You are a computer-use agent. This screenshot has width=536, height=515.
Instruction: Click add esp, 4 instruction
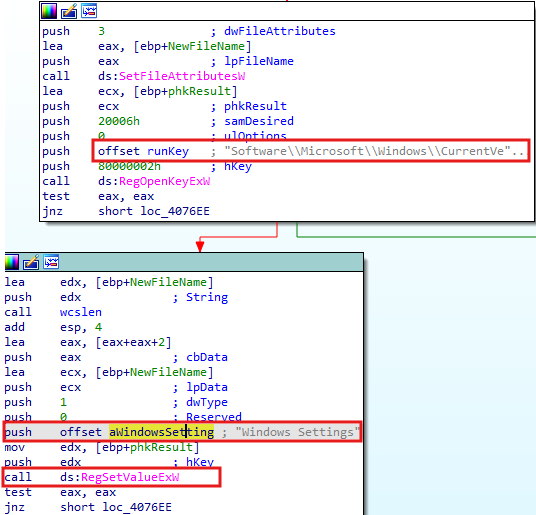[53, 327]
